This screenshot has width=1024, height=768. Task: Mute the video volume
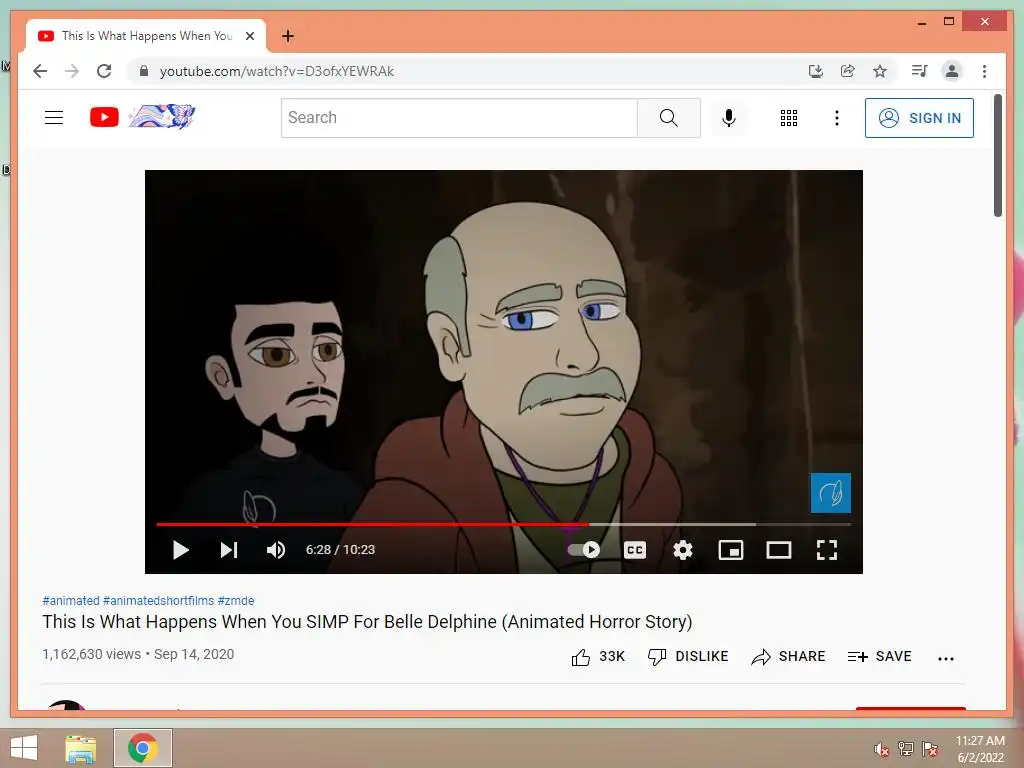(x=276, y=550)
